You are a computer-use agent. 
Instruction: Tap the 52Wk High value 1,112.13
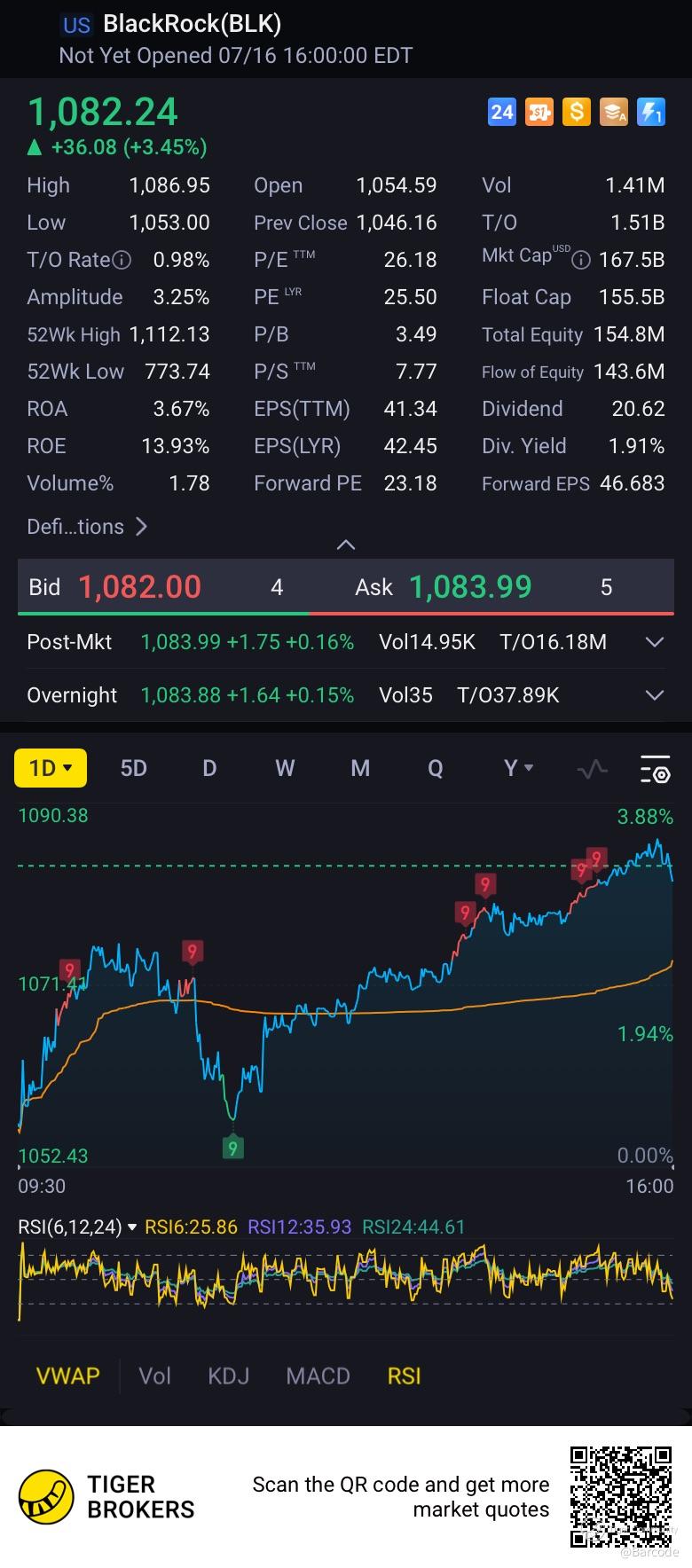[x=169, y=334]
